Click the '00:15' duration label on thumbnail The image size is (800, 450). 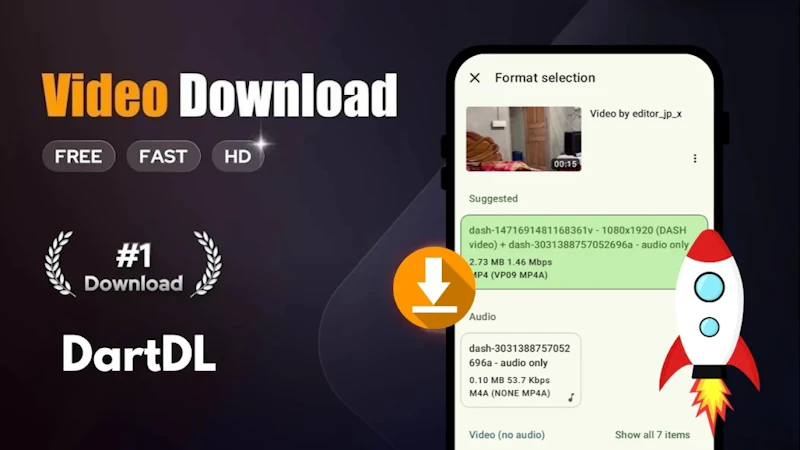point(565,164)
